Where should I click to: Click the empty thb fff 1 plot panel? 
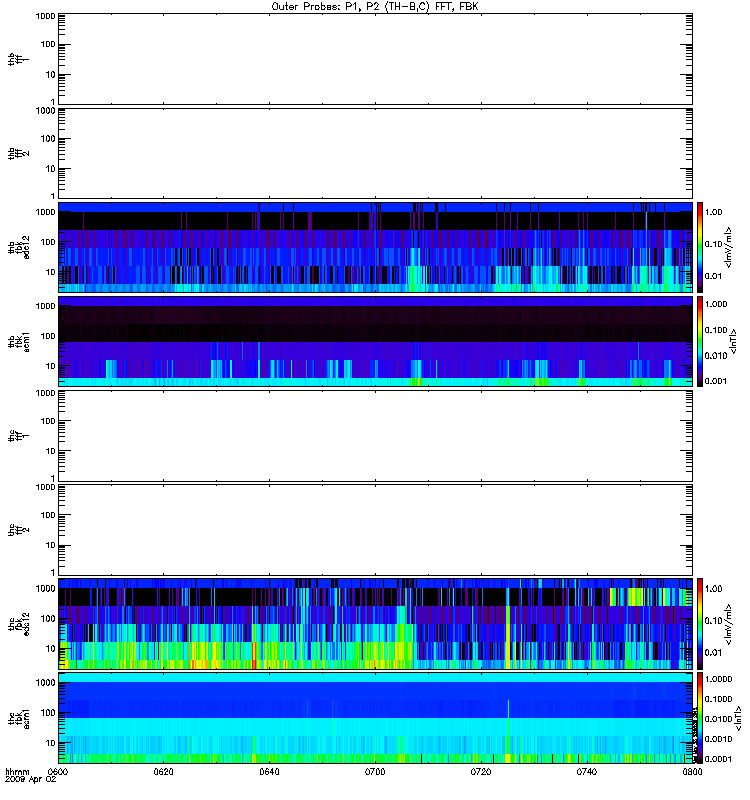(375, 59)
